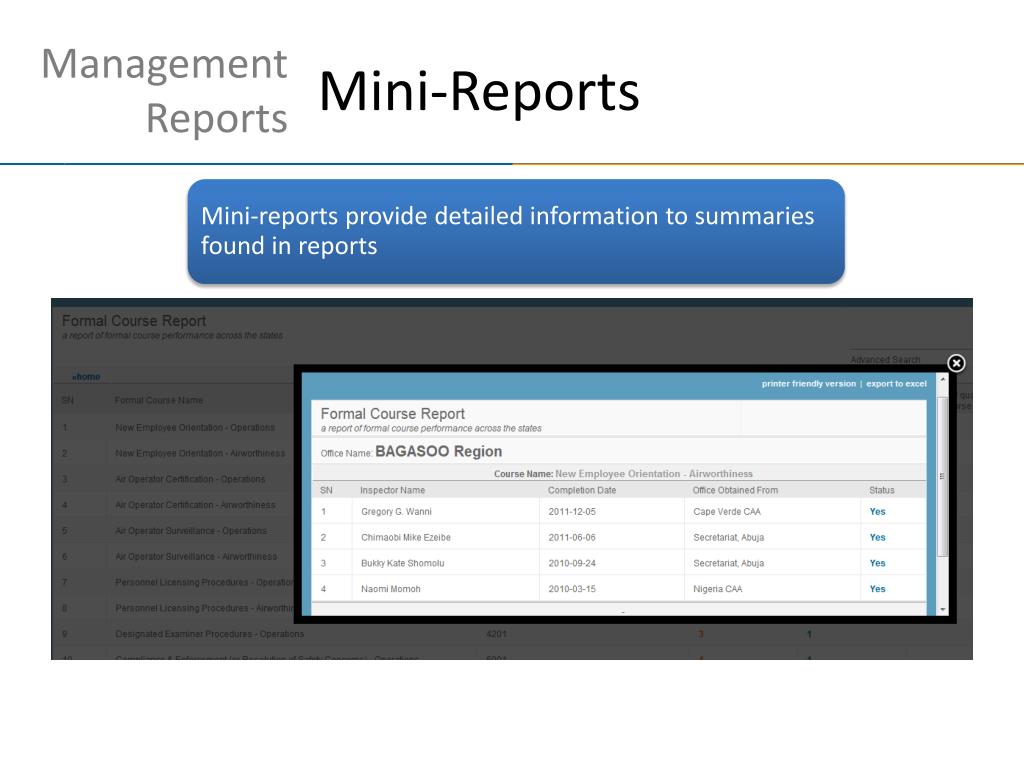Click the Formal Course Name column header

pos(159,400)
